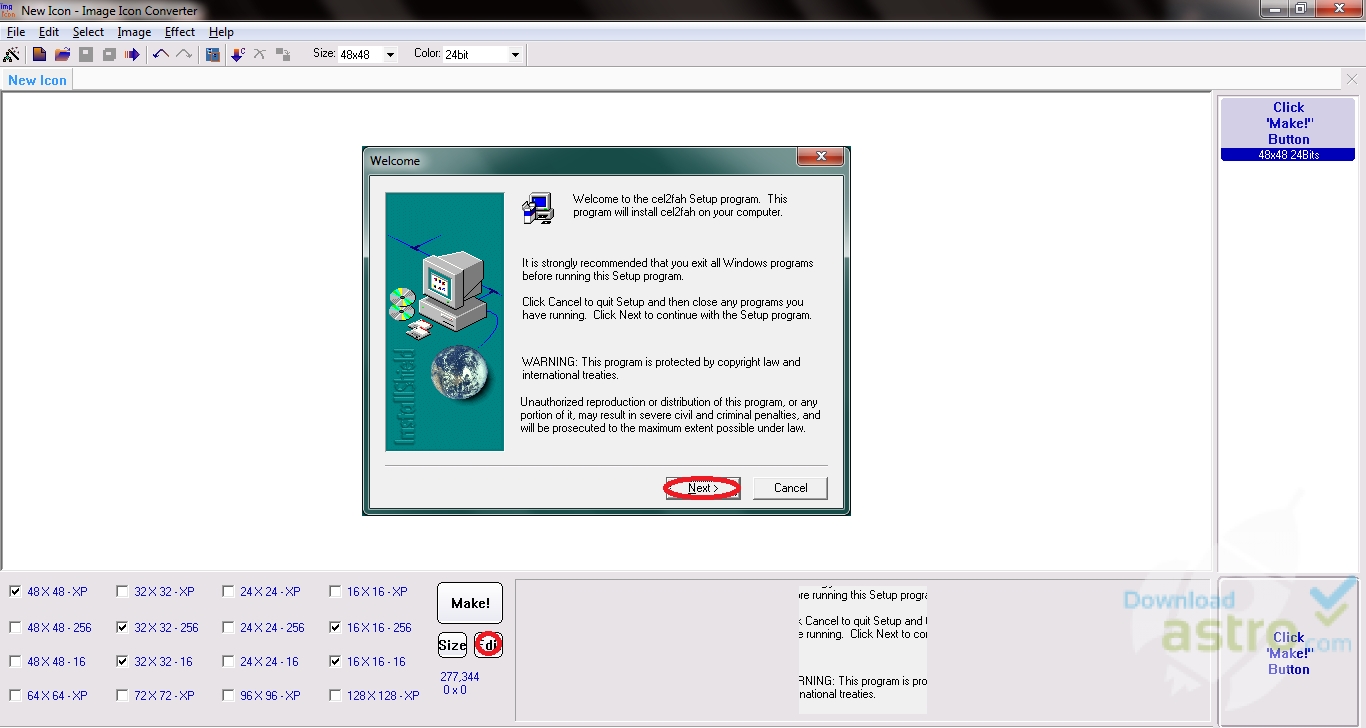This screenshot has height=728, width=1366.
Task: Open an existing image file
Action: tap(62, 53)
